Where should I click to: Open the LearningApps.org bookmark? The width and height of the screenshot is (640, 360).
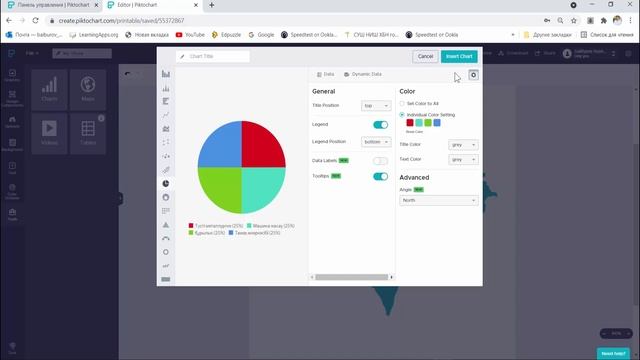pyautogui.click(x=94, y=35)
